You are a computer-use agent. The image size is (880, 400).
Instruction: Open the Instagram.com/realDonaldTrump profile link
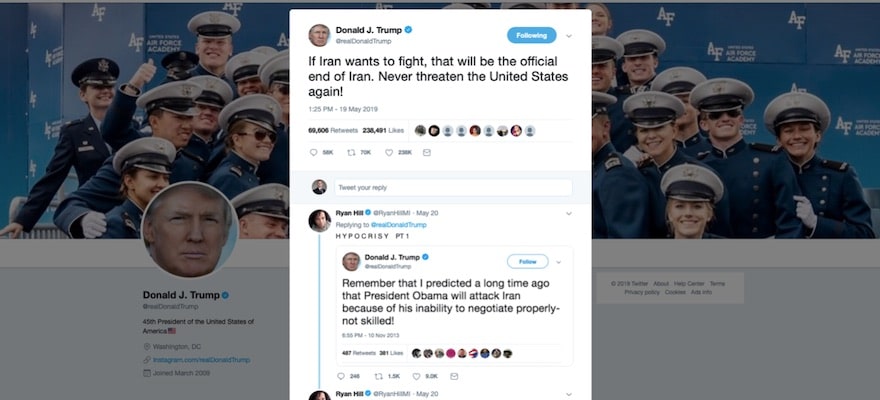201,360
